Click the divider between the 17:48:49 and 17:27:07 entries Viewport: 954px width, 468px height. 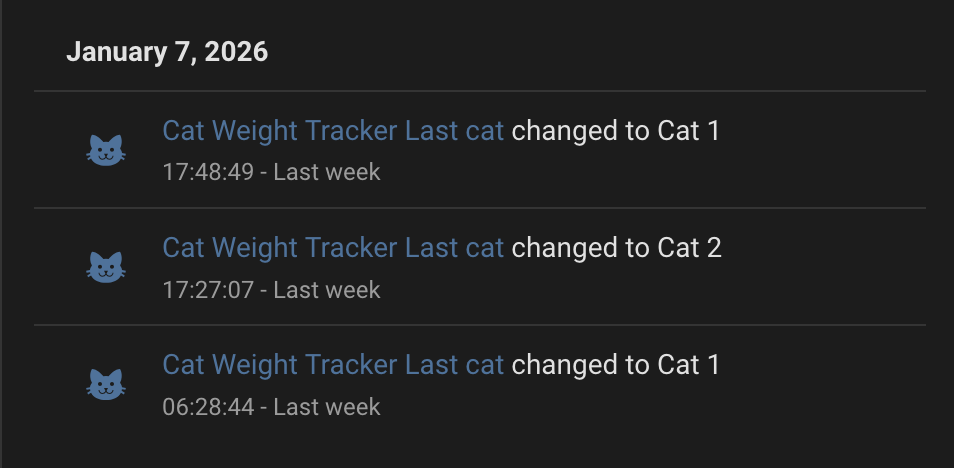pyautogui.click(x=480, y=208)
